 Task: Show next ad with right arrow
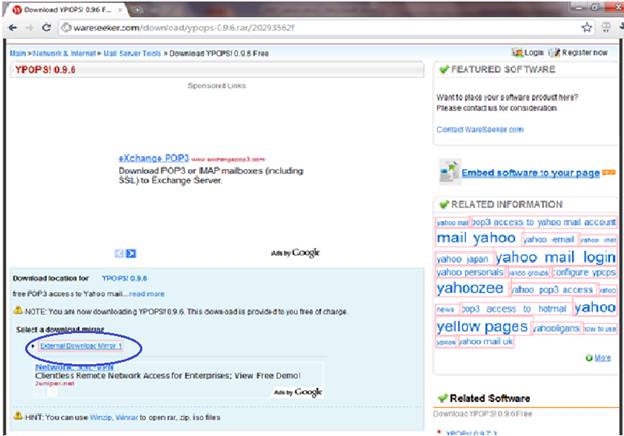point(131,253)
